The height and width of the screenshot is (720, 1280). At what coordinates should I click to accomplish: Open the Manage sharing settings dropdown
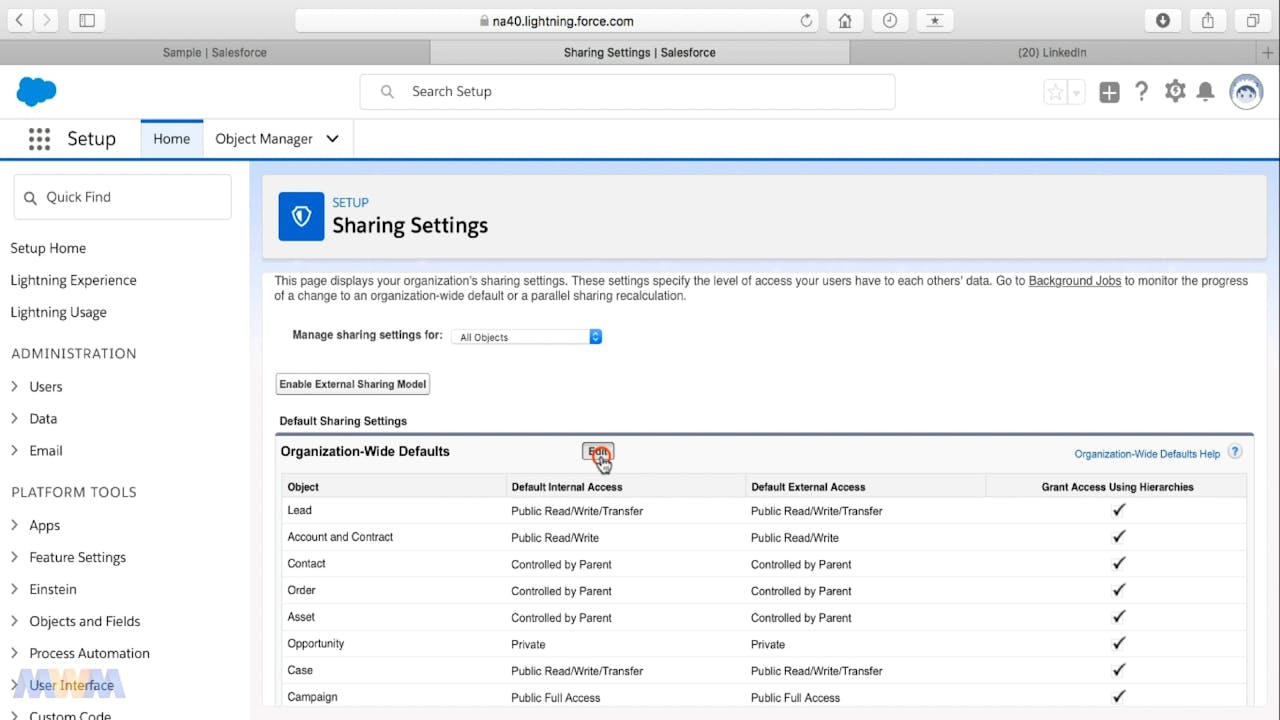coord(526,337)
